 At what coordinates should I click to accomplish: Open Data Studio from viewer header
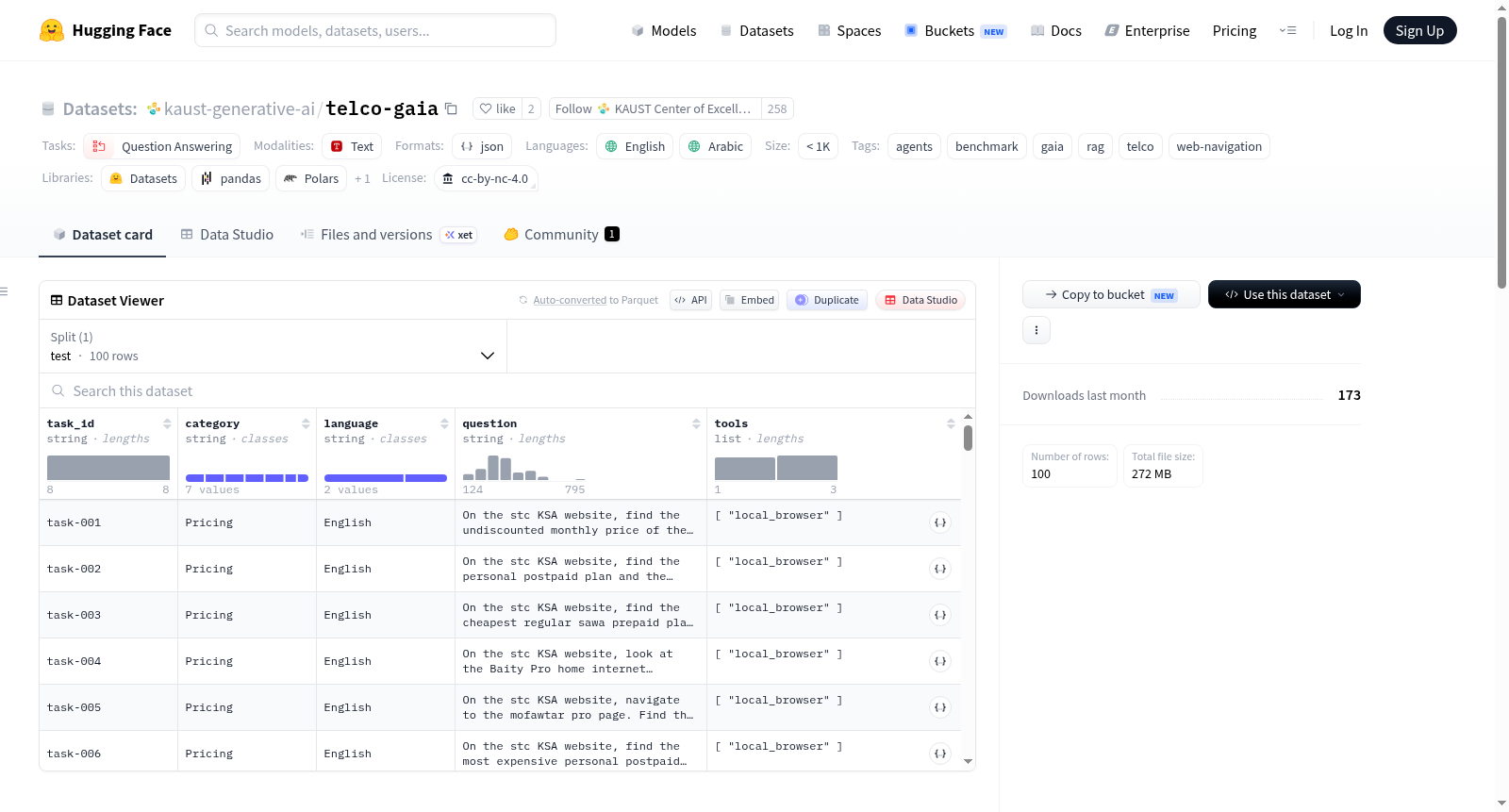[920, 300]
